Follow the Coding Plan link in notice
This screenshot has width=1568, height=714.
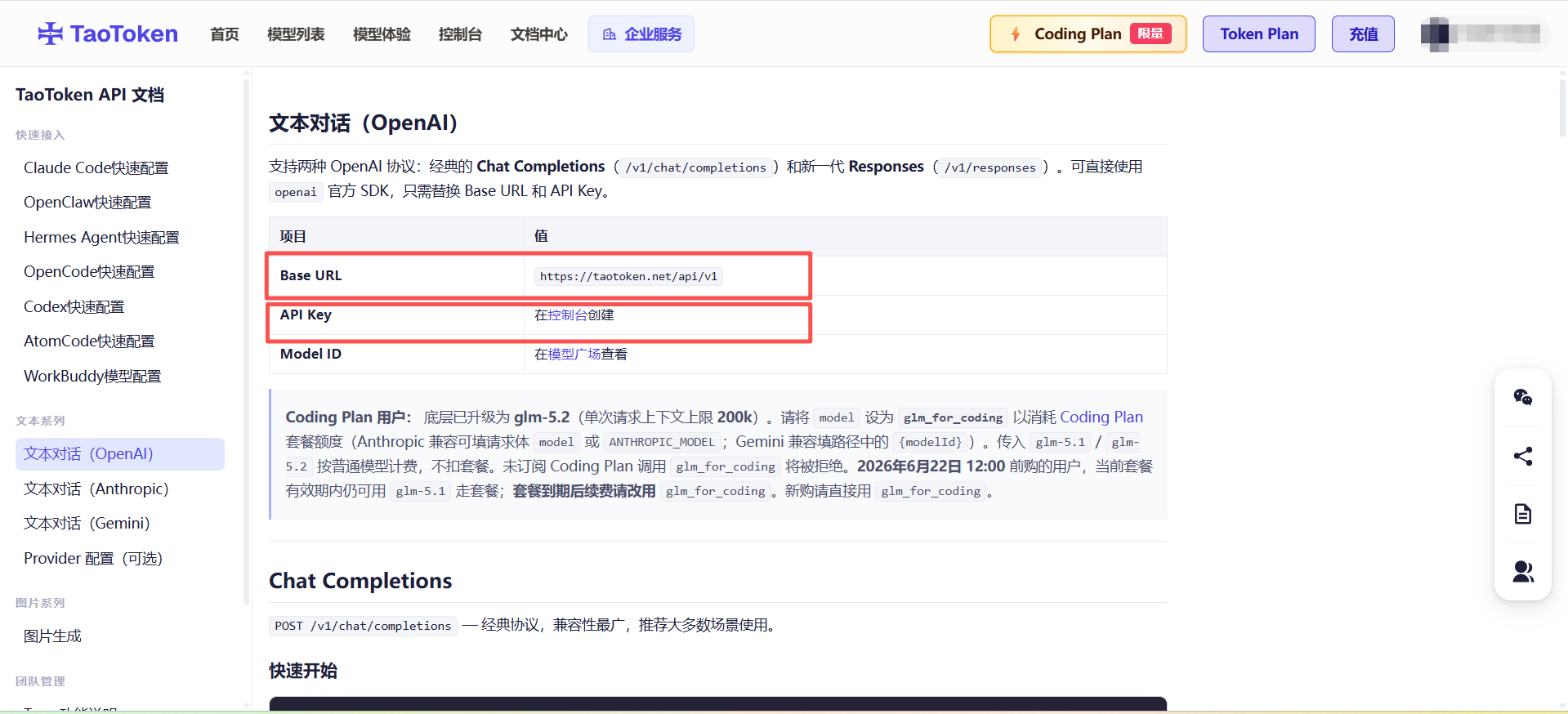pos(1101,417)
